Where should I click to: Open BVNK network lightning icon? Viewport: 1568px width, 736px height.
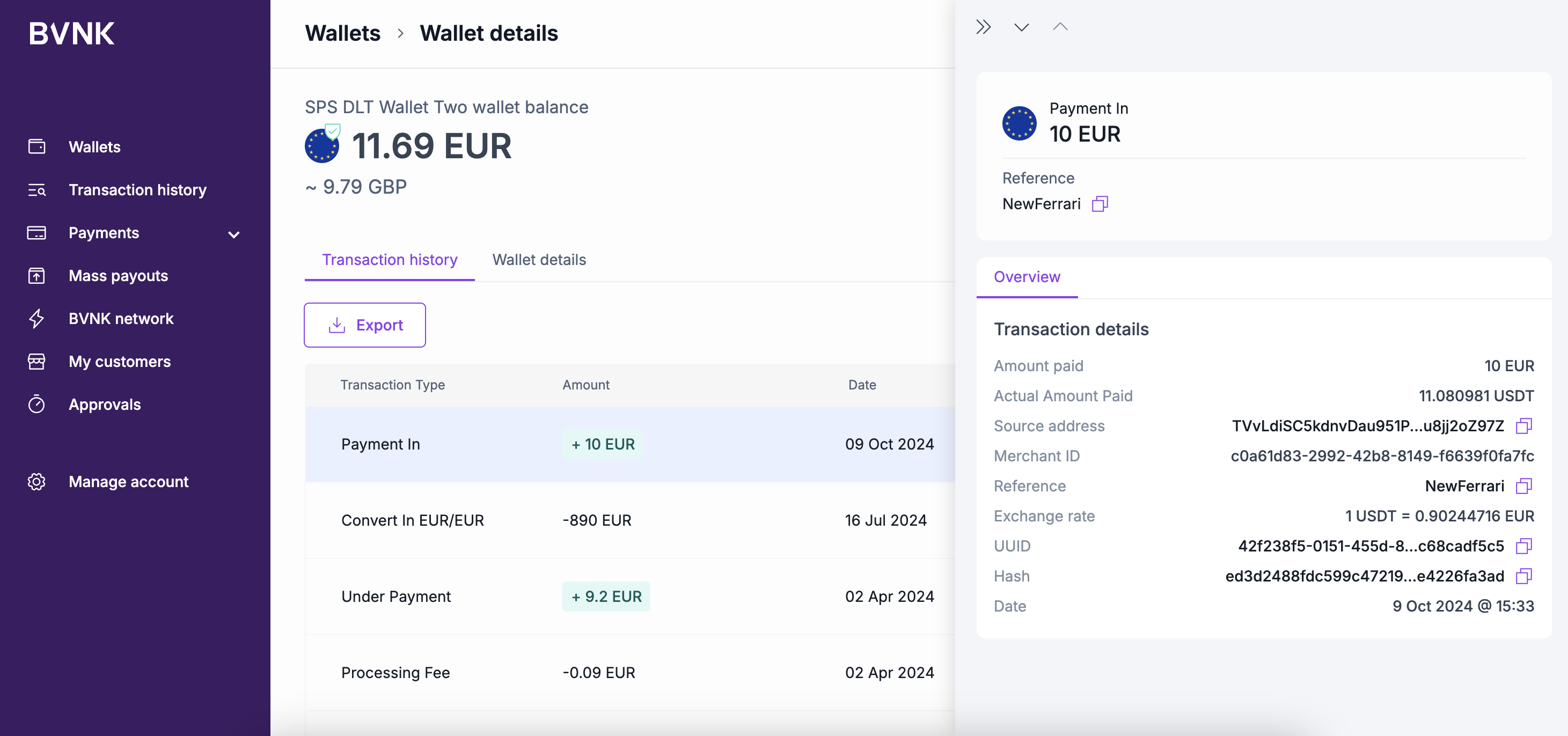click(x=36, y=319)
